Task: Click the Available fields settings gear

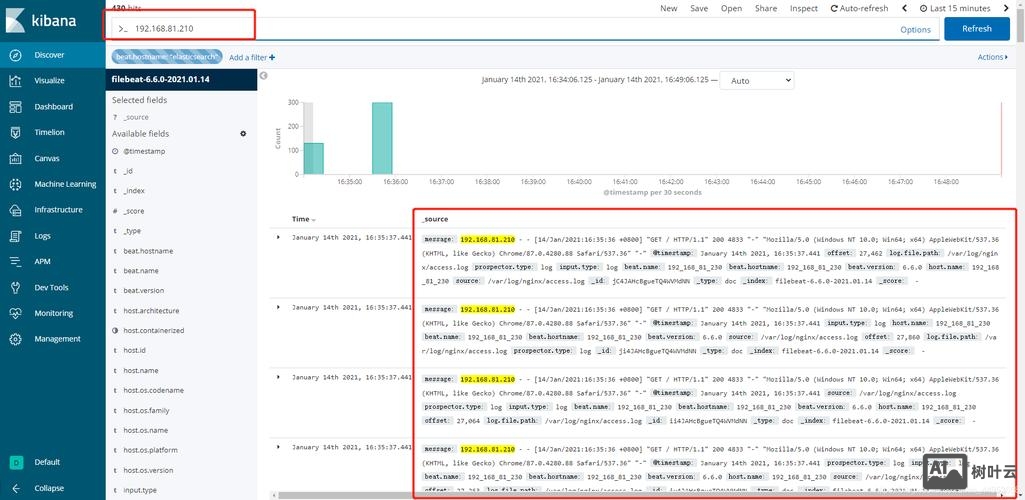Action: [242, 134]
